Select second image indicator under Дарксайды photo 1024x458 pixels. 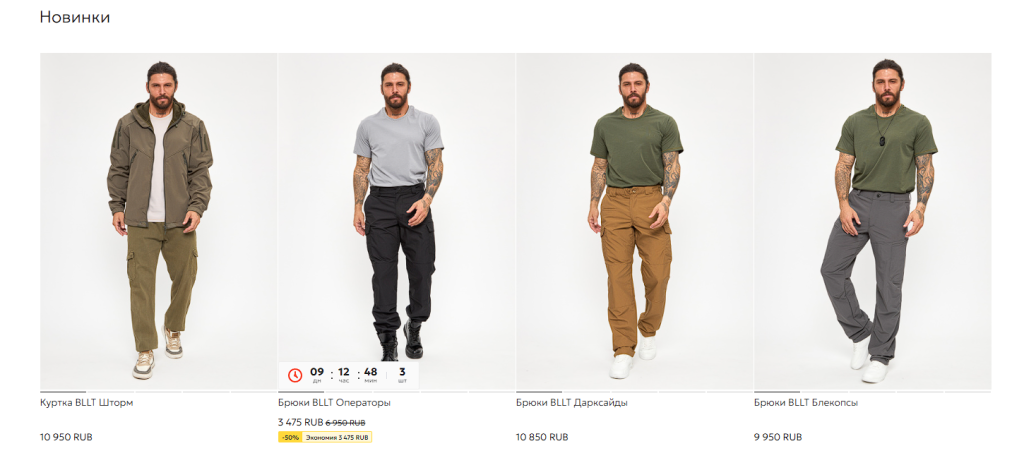coord(587,391)
